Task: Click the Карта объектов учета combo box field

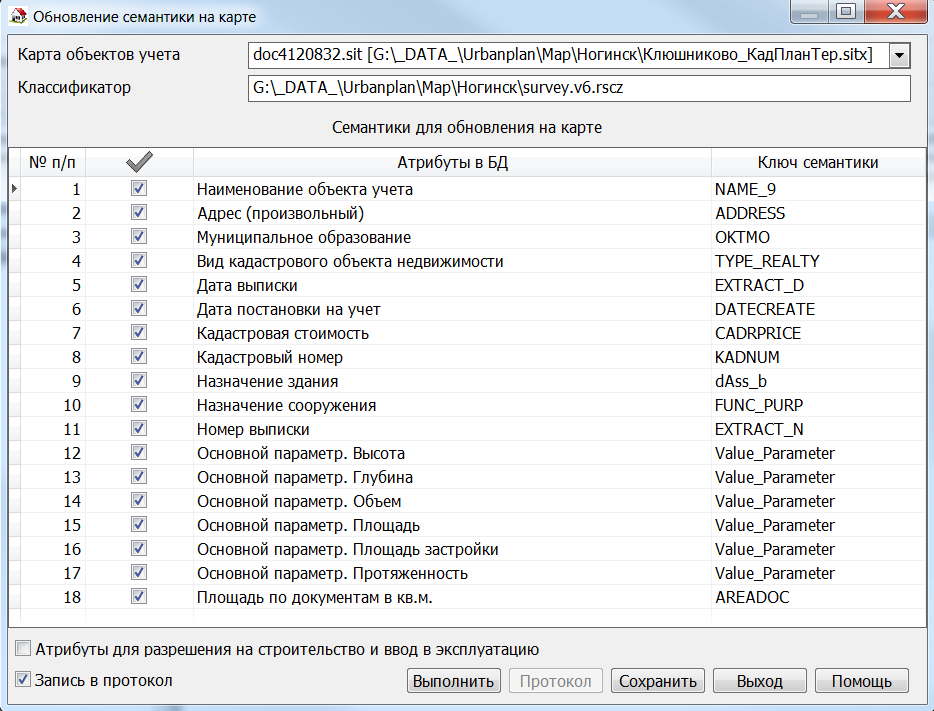Action: (566, 55)
